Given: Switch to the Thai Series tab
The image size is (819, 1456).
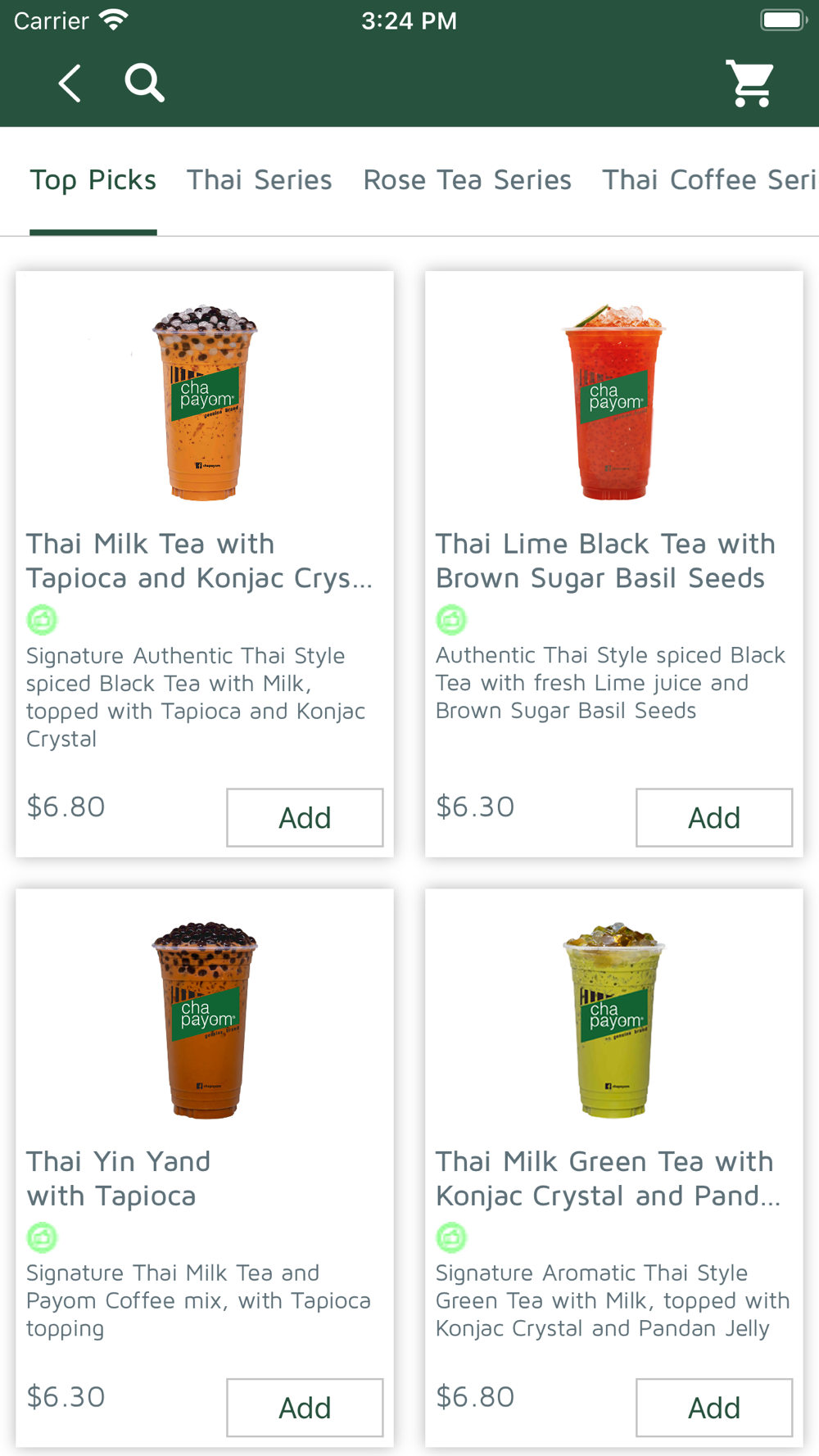Looking at the screenshot, I should pyautogui.click(x=259, y=180).
